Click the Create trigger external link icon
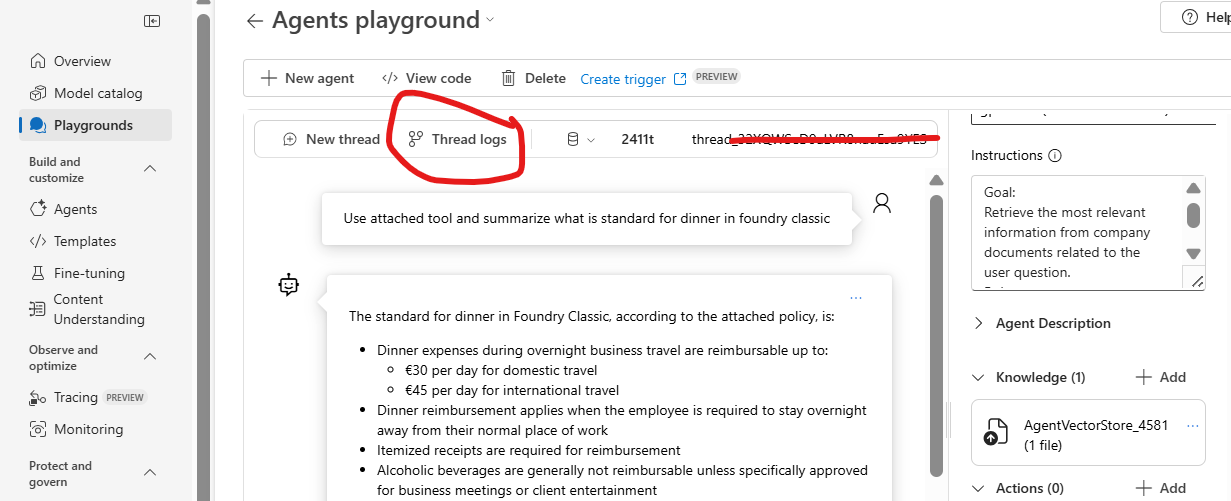 (x=680, y=79)
